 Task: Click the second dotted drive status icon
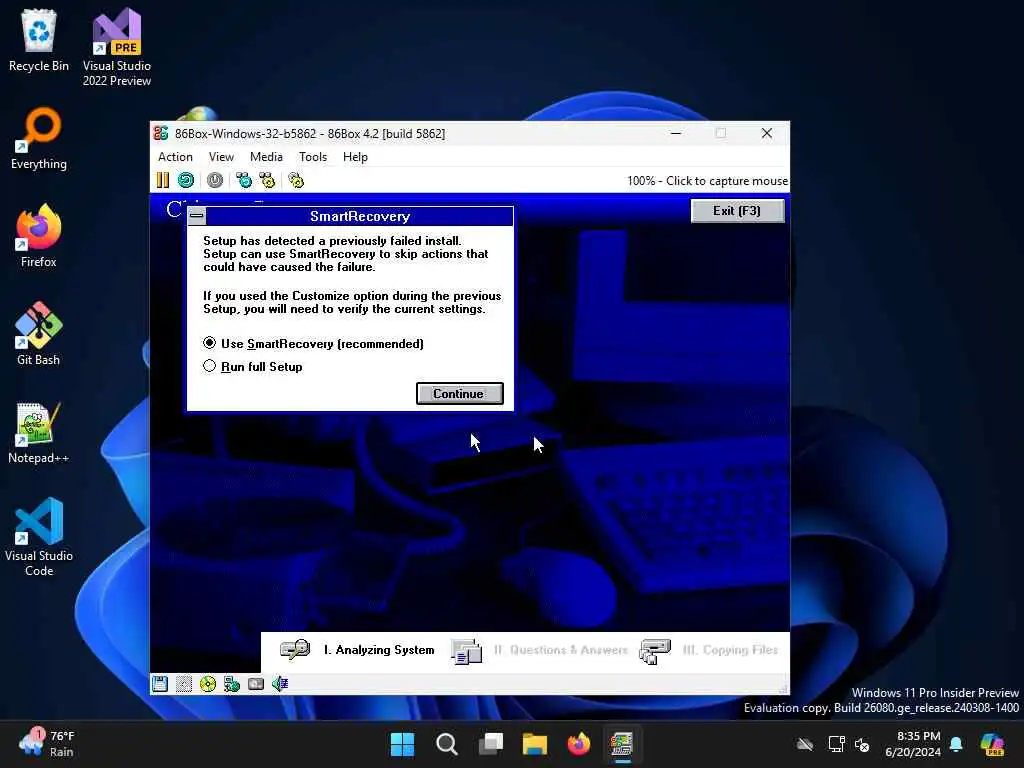[184, 684]
